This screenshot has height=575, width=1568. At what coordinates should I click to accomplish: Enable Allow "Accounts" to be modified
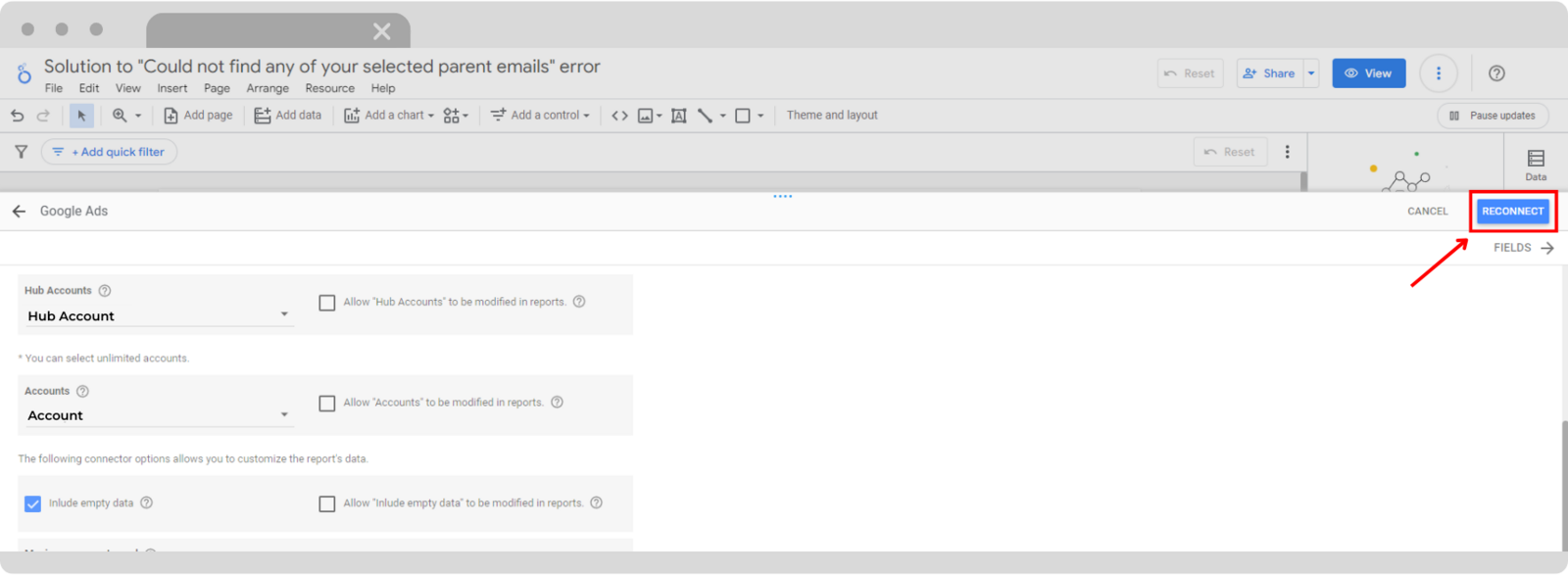pos(327,403)
